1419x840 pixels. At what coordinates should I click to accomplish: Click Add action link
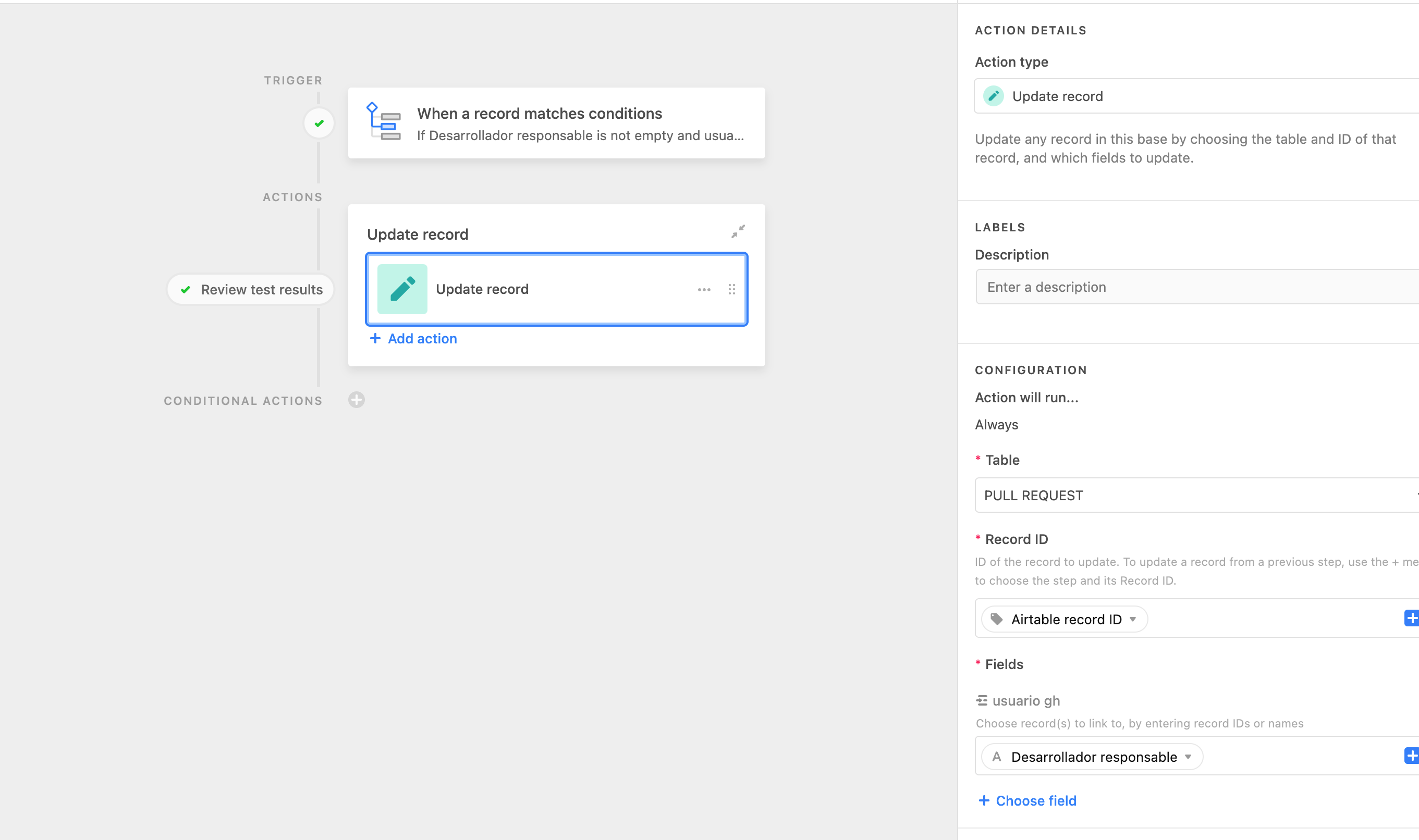pos(413,339)
